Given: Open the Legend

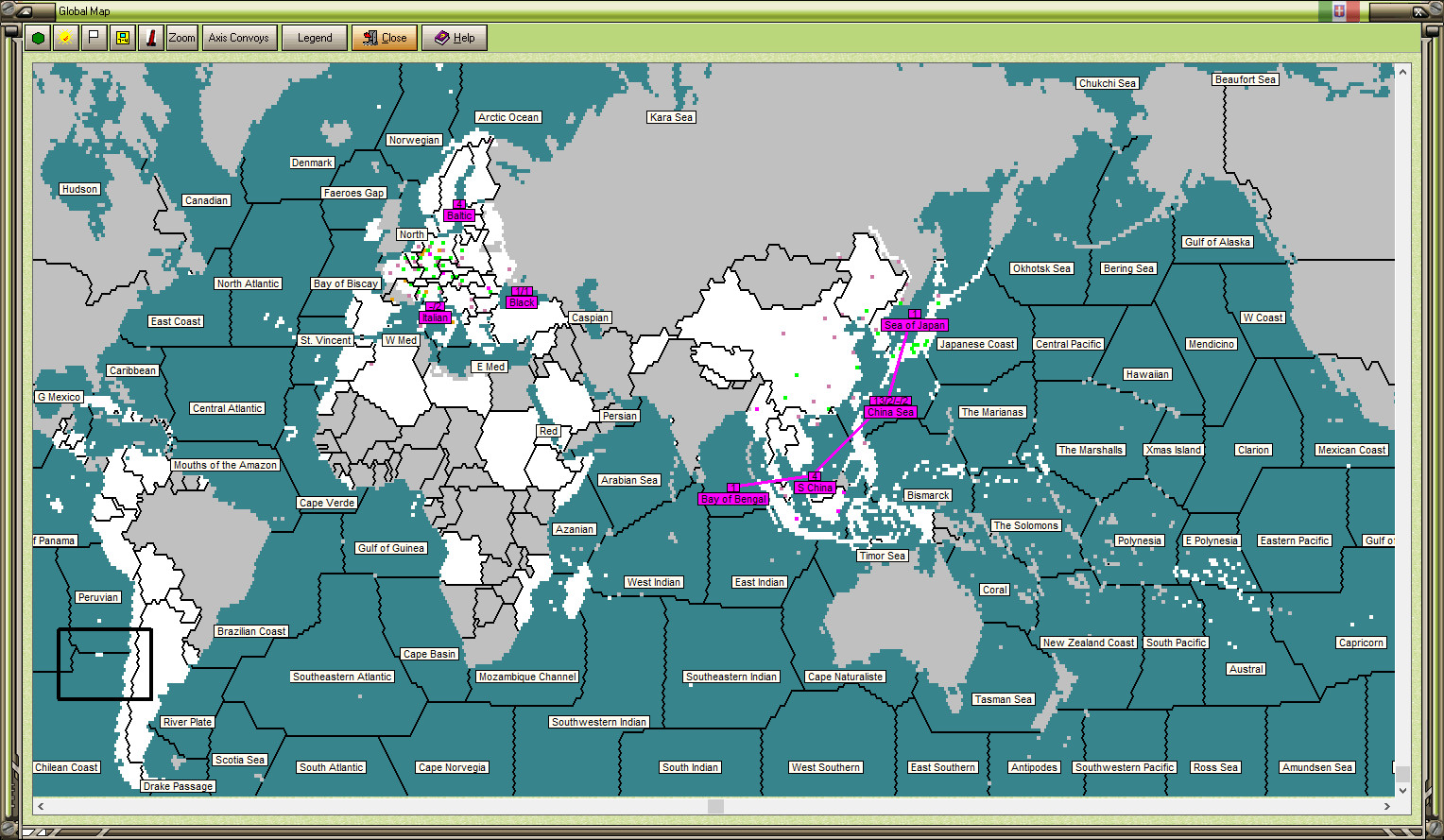Looking at the screenshot, I should pyautogui.click(x=315, y=38).
